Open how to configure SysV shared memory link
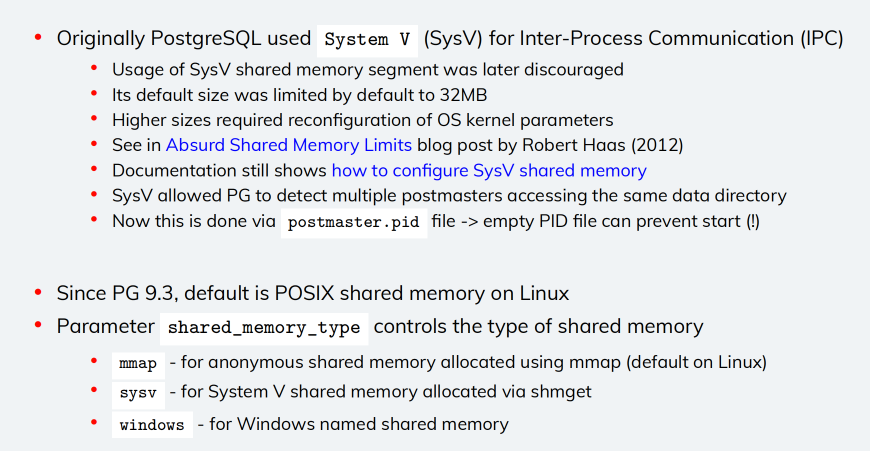The height and width of the screenshot is (451, 870). pyautogui.click(x=489, y=171)
